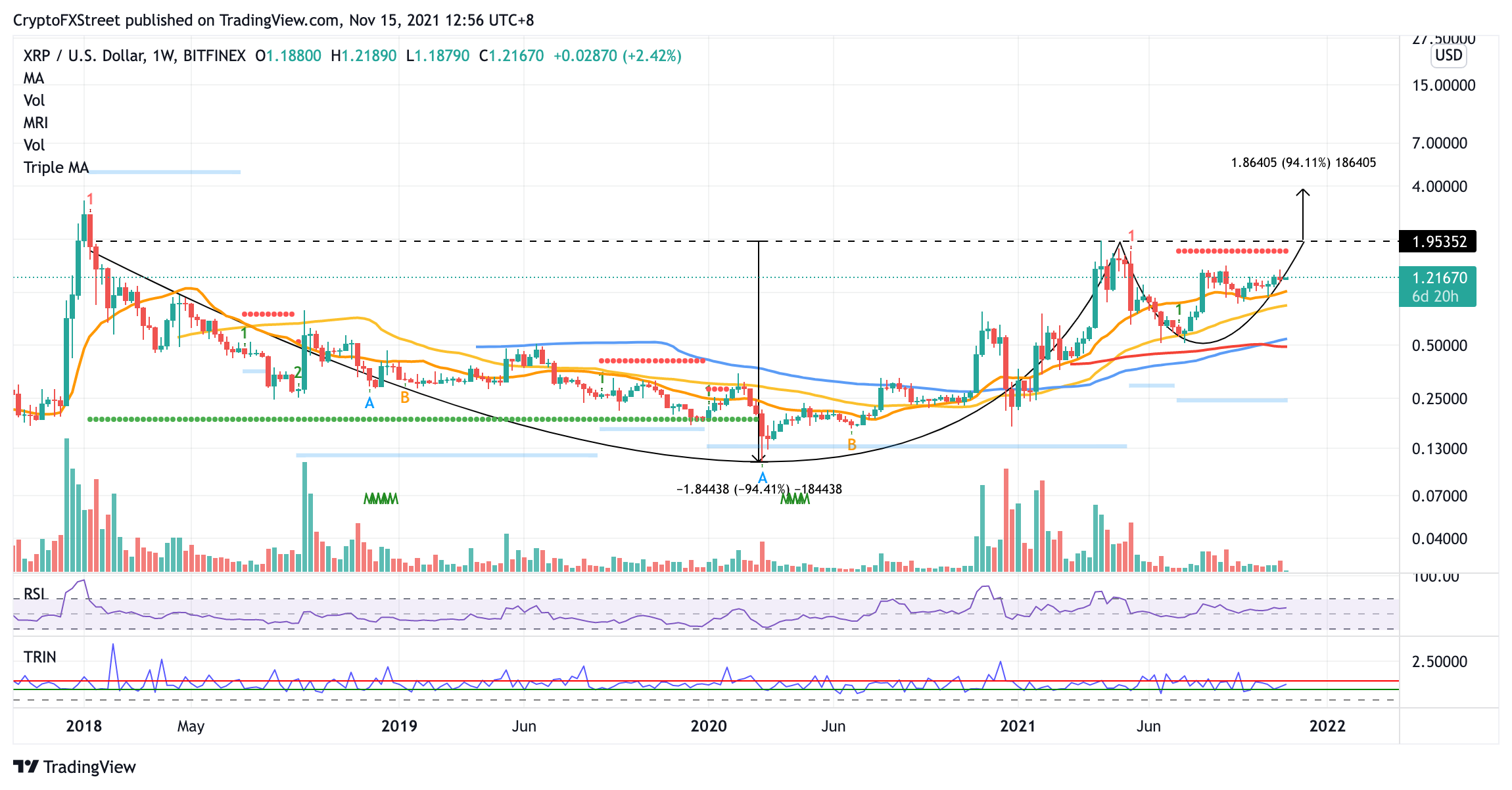
Task: Click the TradingView logo icon
Action: click(x=26, y=766)
